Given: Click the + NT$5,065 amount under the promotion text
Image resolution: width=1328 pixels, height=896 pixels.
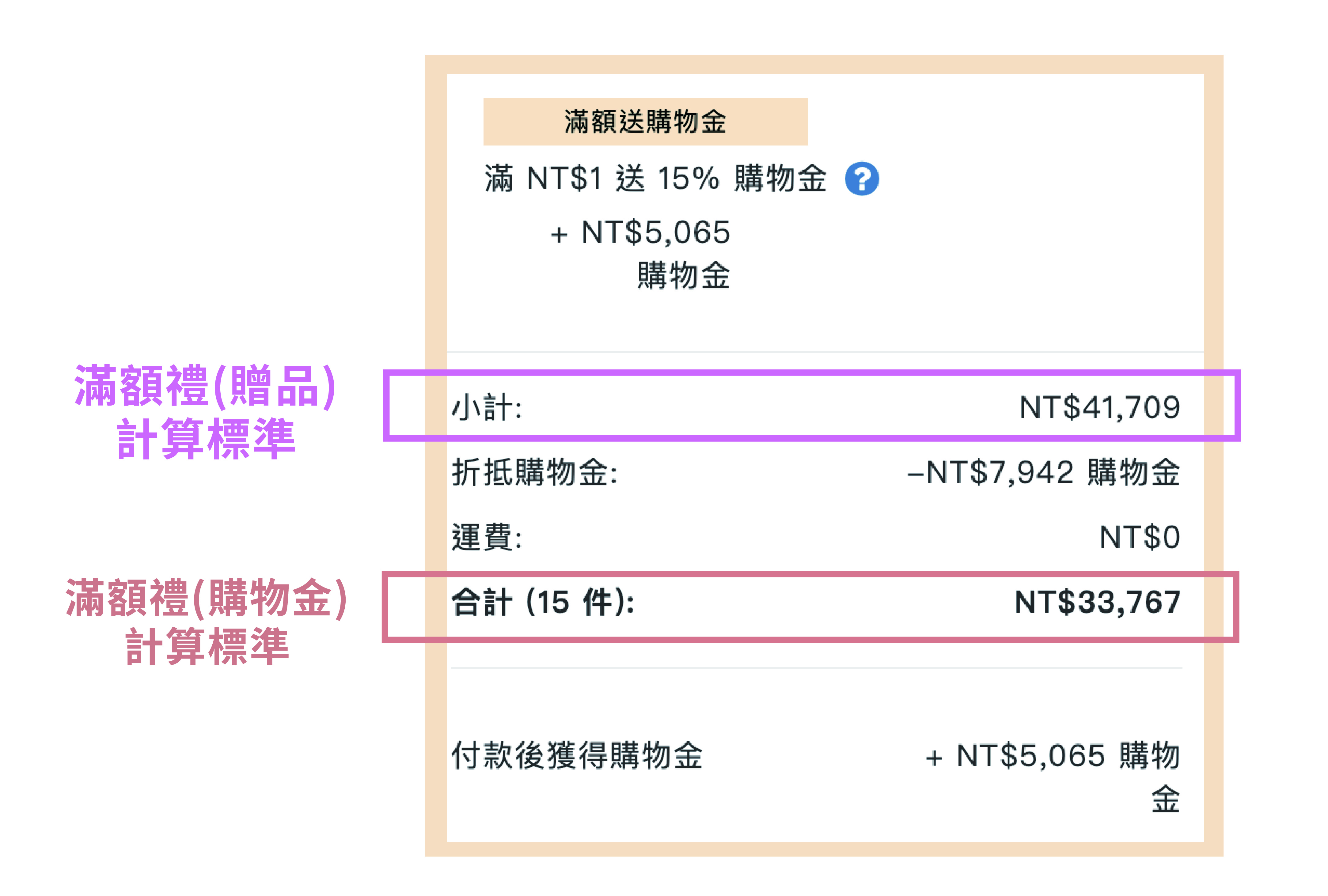Looking at the screenshot, I should (640, 233).
